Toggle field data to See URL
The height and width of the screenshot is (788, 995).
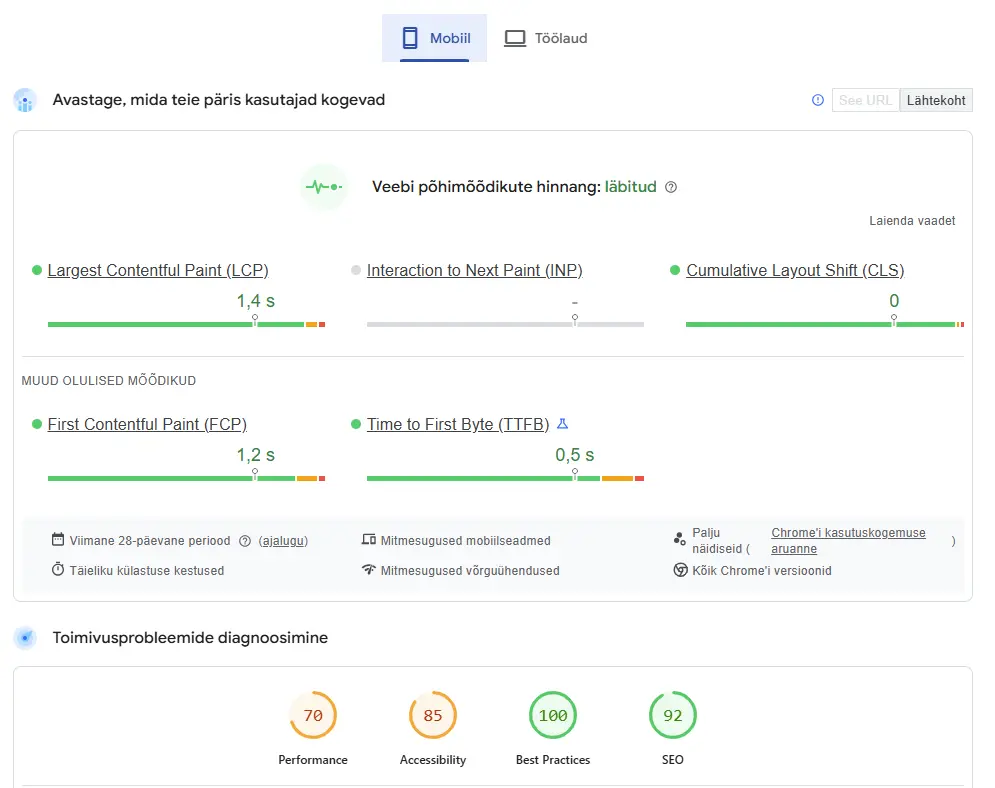point(865,100)
